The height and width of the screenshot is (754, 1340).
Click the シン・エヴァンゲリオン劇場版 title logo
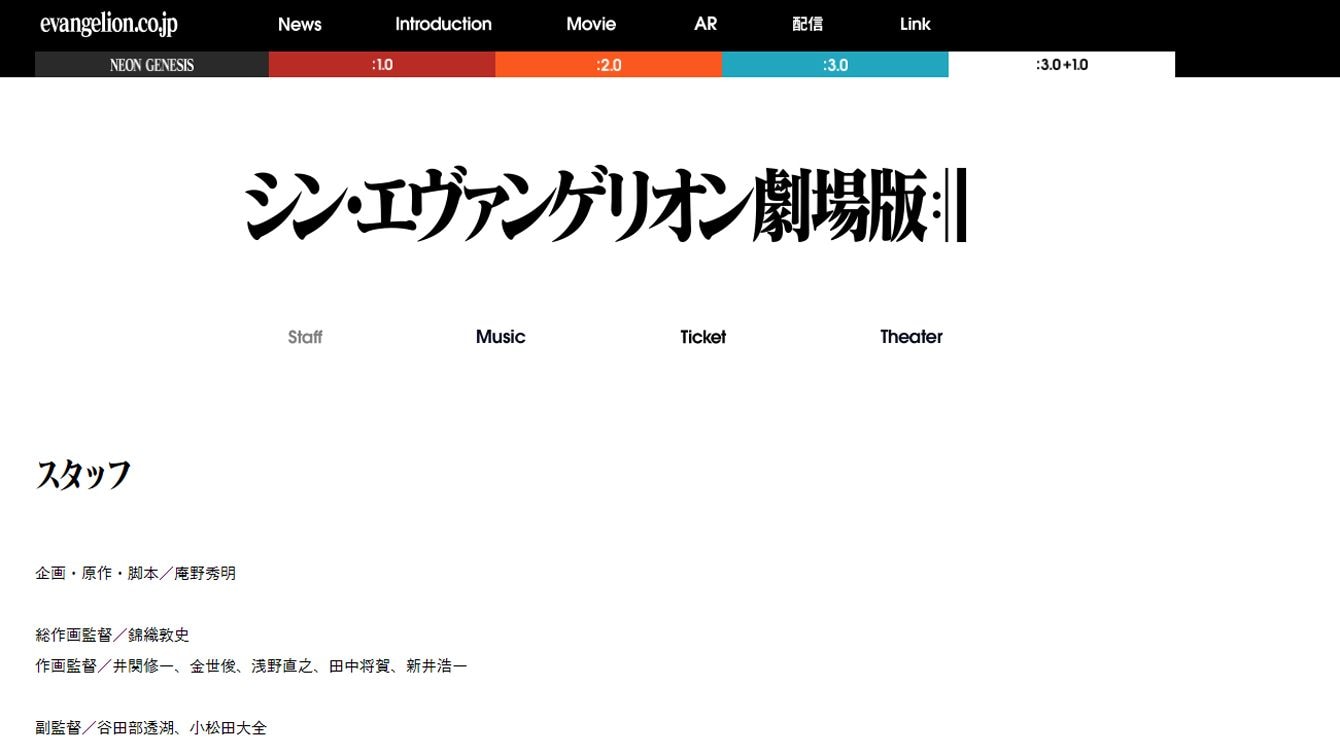click(x=605, y=206)
